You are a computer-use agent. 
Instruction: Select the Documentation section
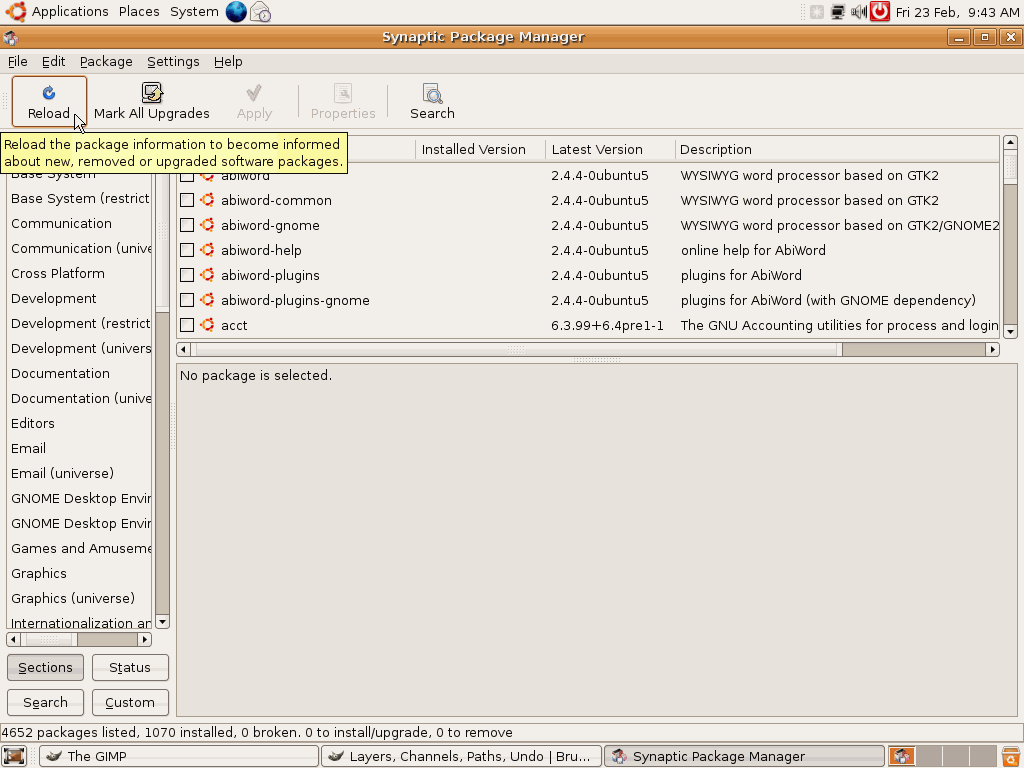60,374
